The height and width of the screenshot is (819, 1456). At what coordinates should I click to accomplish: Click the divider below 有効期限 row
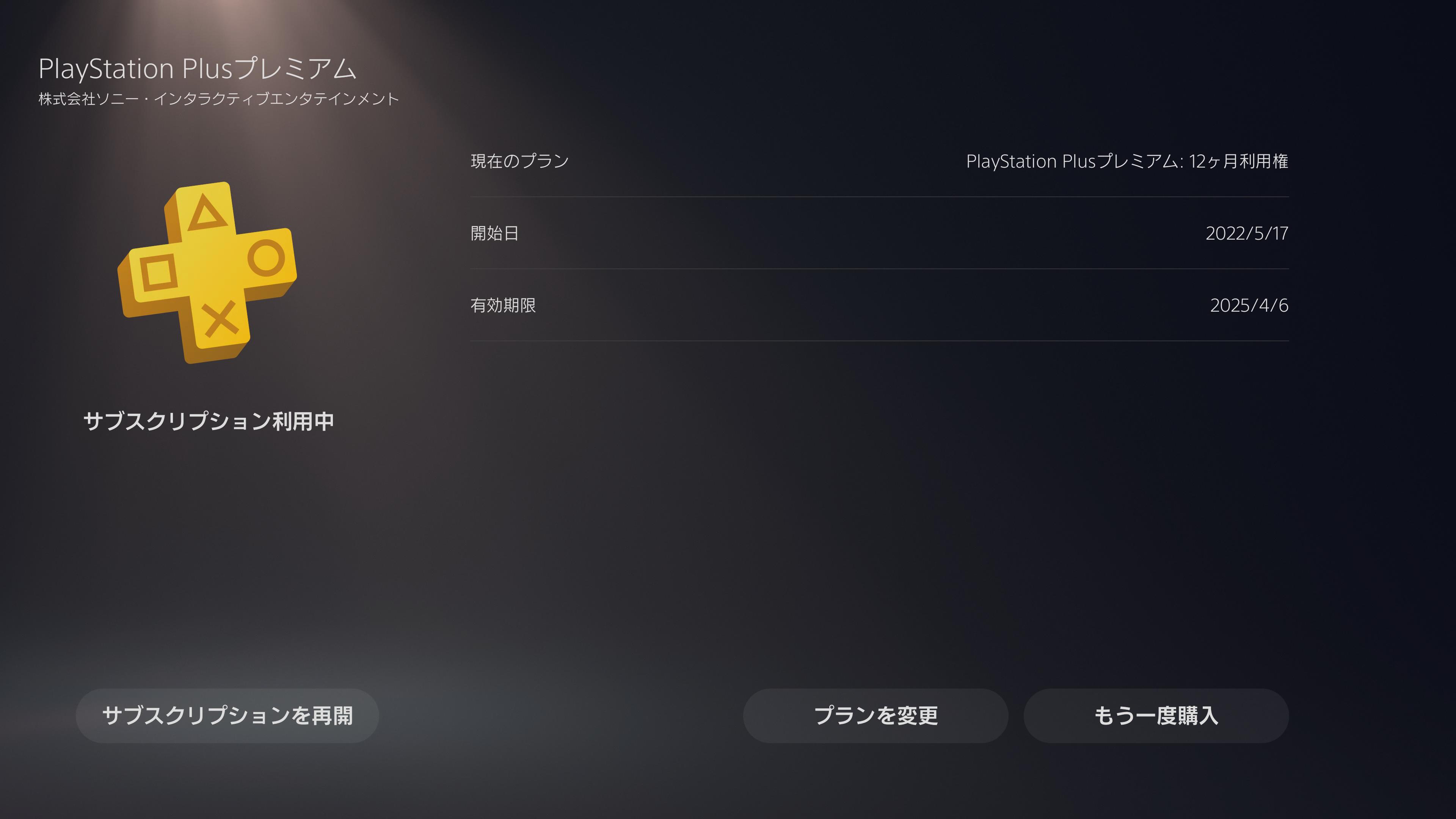click(880, 341)
